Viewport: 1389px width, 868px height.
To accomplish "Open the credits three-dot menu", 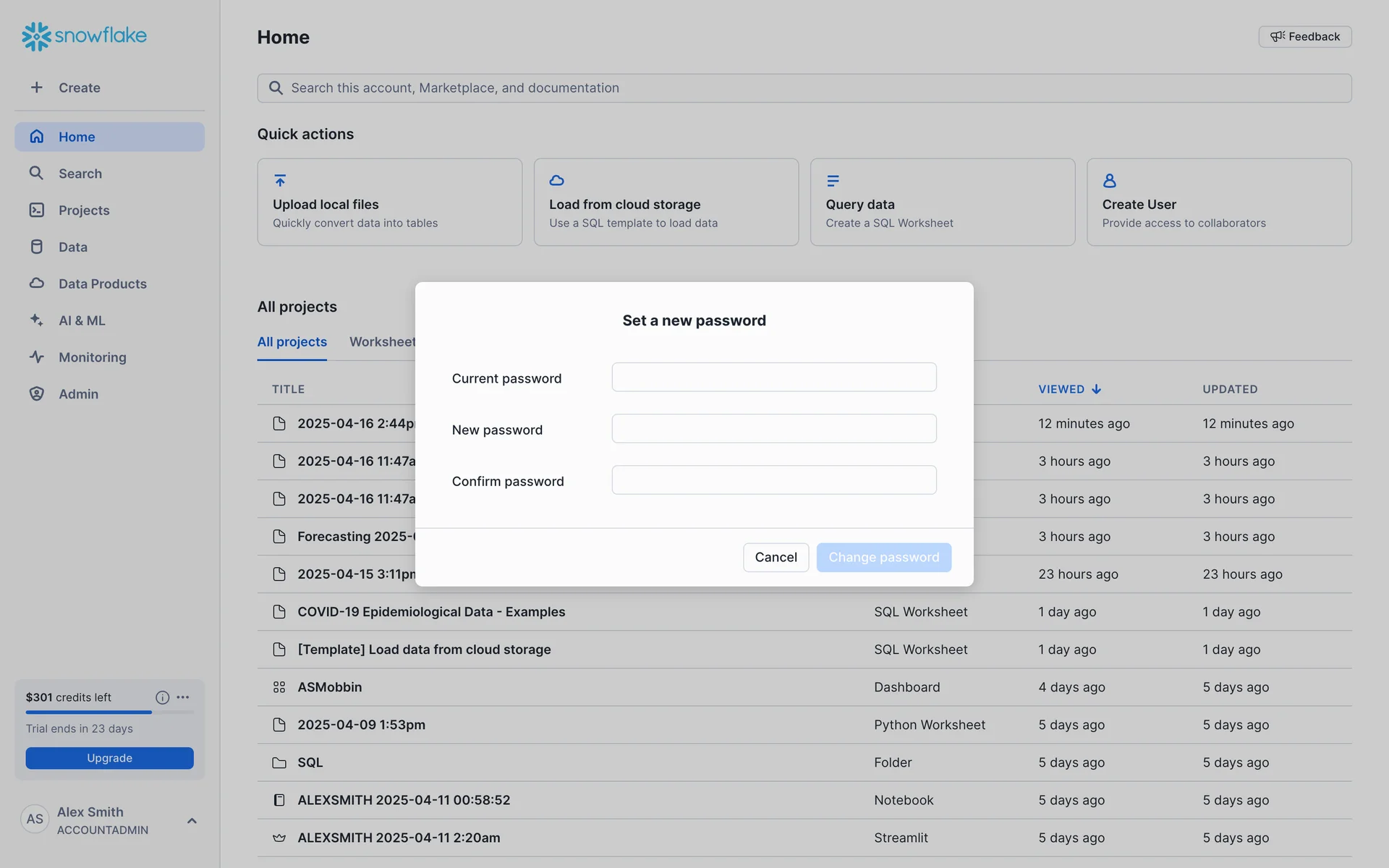I will pyautogui.click(x=183, y=697).
